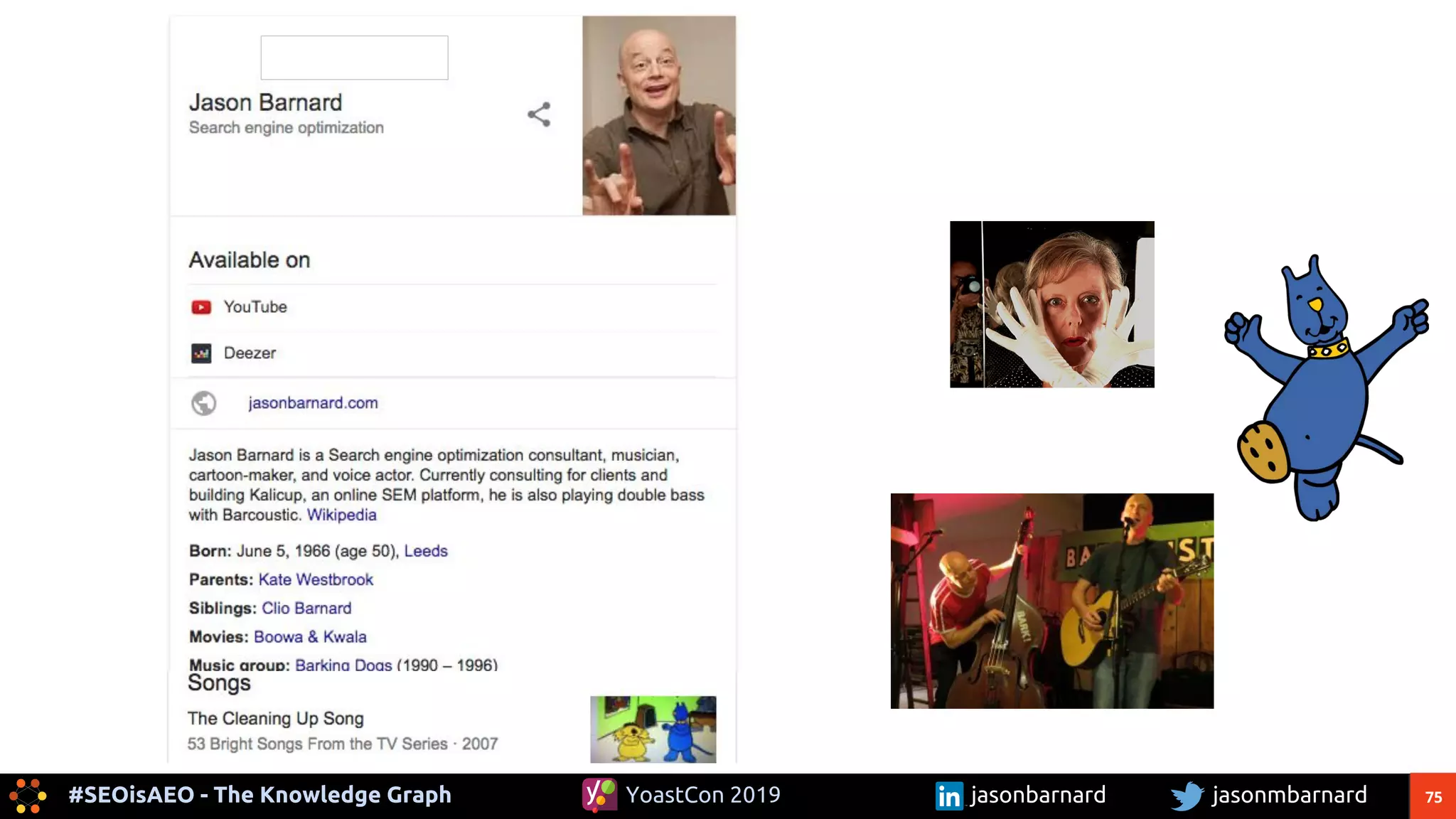Click the Twitter bird icon in footer

point(1188,796)
